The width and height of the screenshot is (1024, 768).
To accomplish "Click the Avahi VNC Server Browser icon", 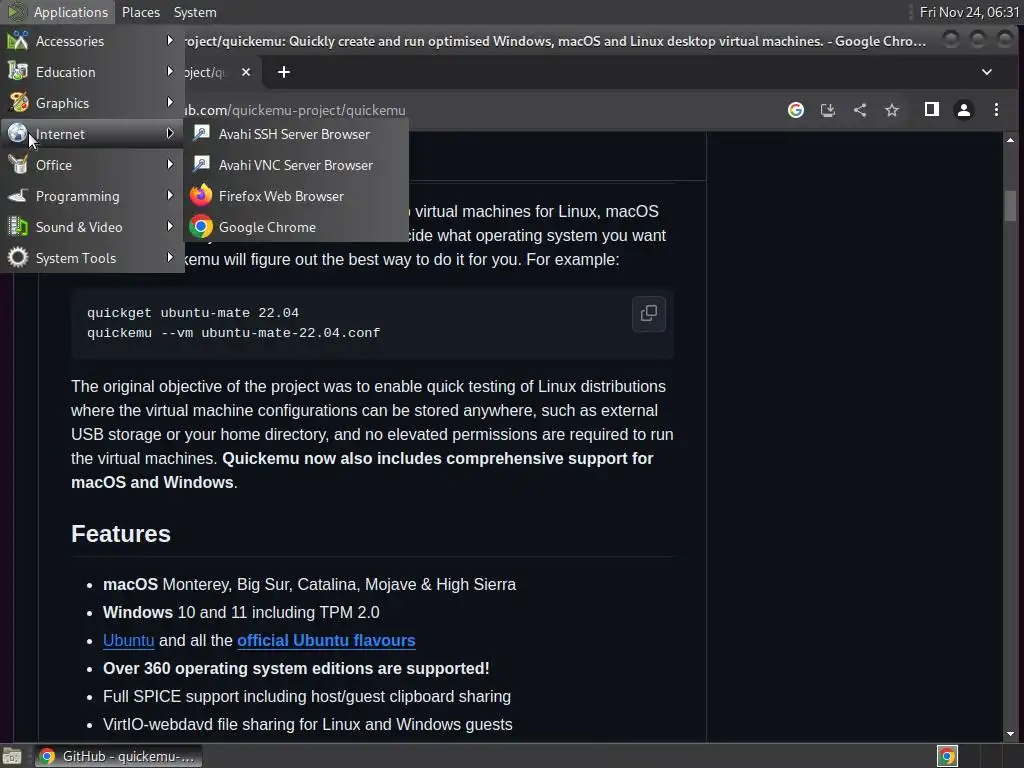I will tap(201, 164).
